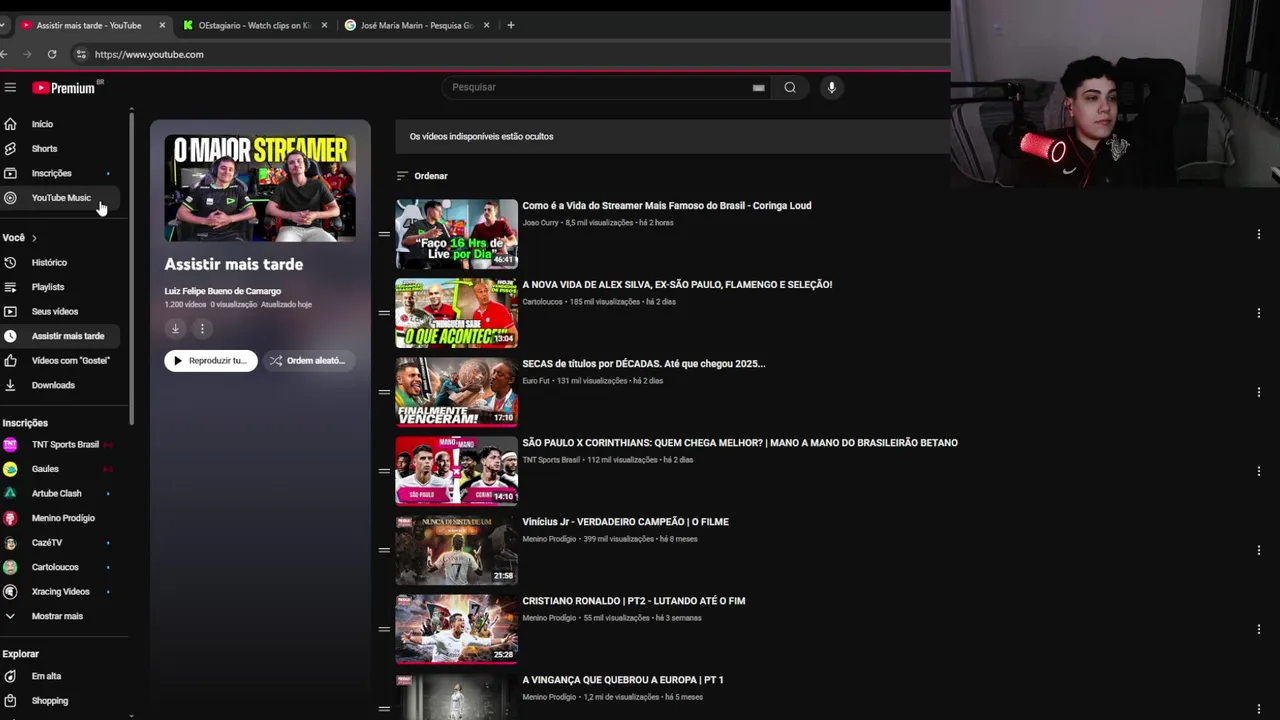This screenshot has height=720, width=1280.
Task: Open YouTube Music in the sidebar
Action: (60, 198)
